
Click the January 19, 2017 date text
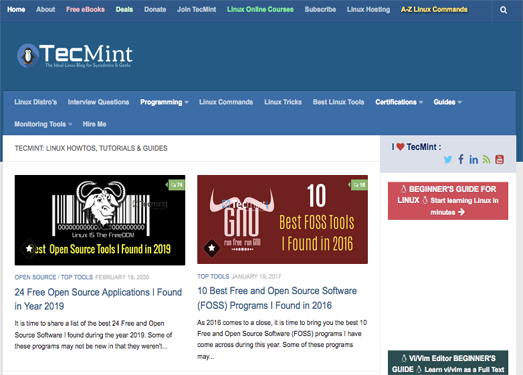click(256, 277)
